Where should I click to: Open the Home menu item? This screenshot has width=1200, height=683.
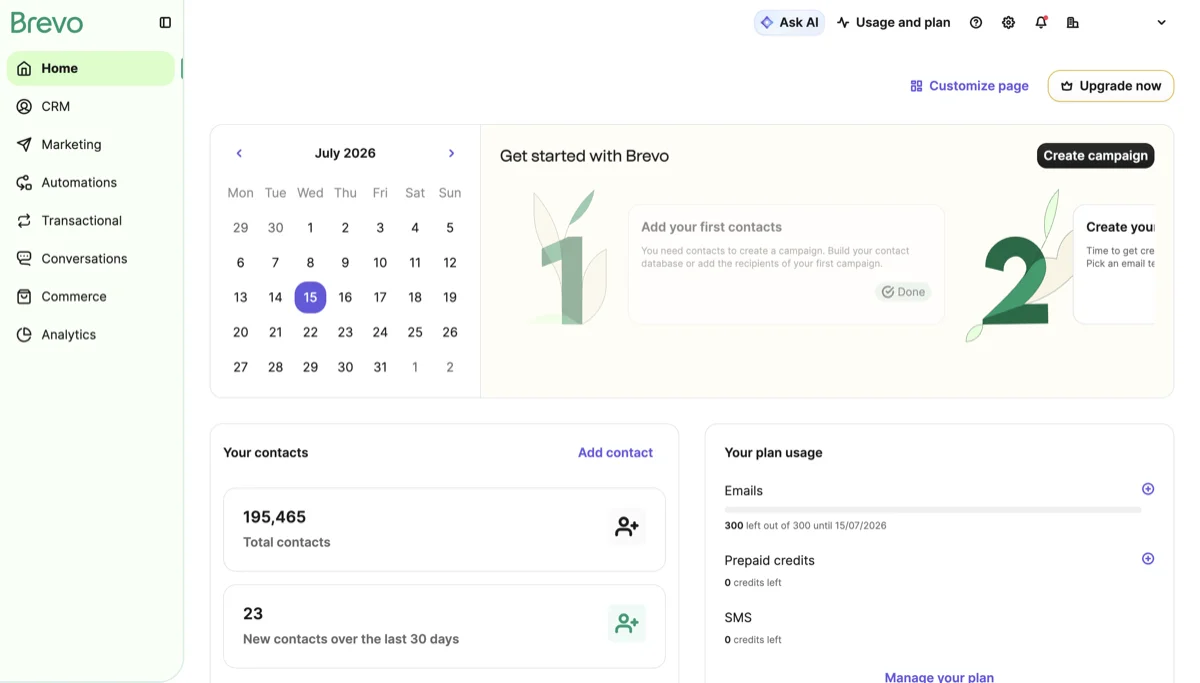pyautogui.click(x=91, y=68)
